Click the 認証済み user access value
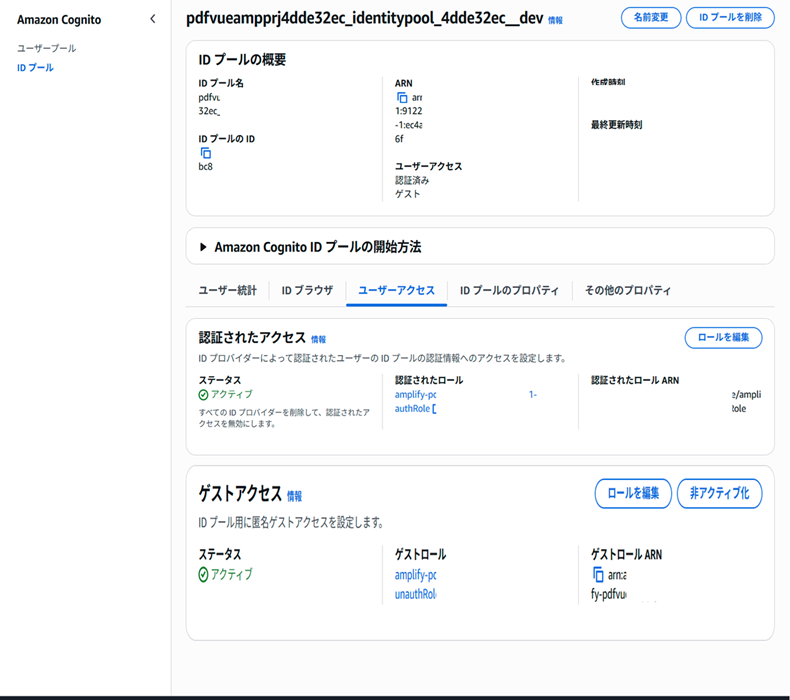 tap(412, 180)
